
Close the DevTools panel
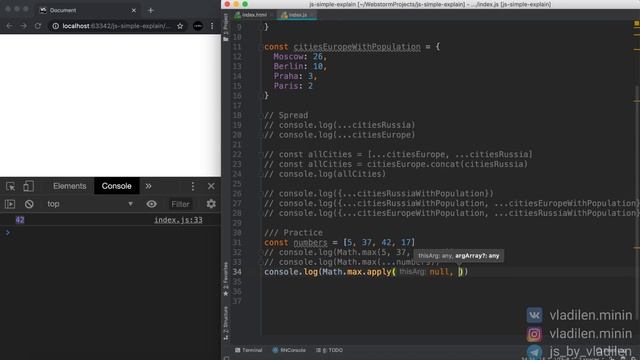click(211, 186)
